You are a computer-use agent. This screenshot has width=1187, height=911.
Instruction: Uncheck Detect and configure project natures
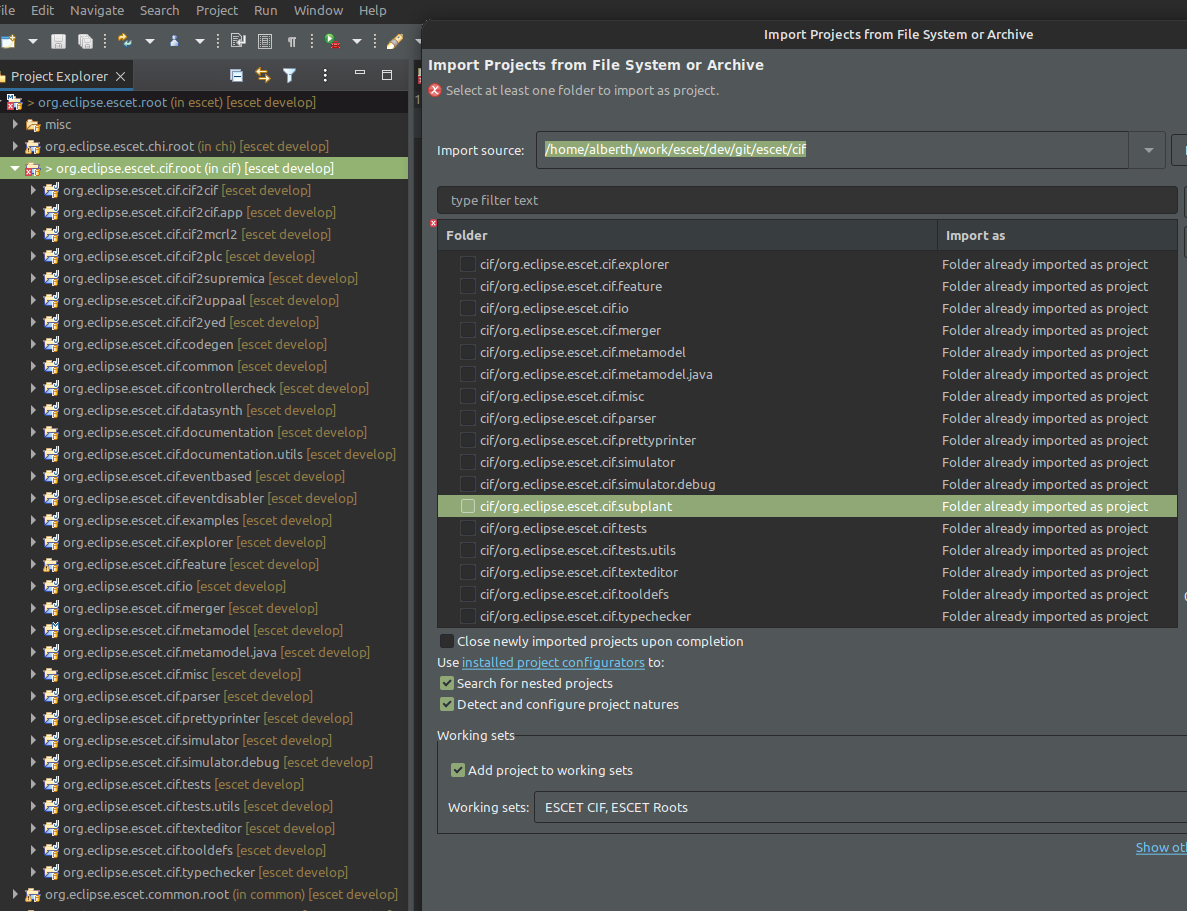click(447, 704)
